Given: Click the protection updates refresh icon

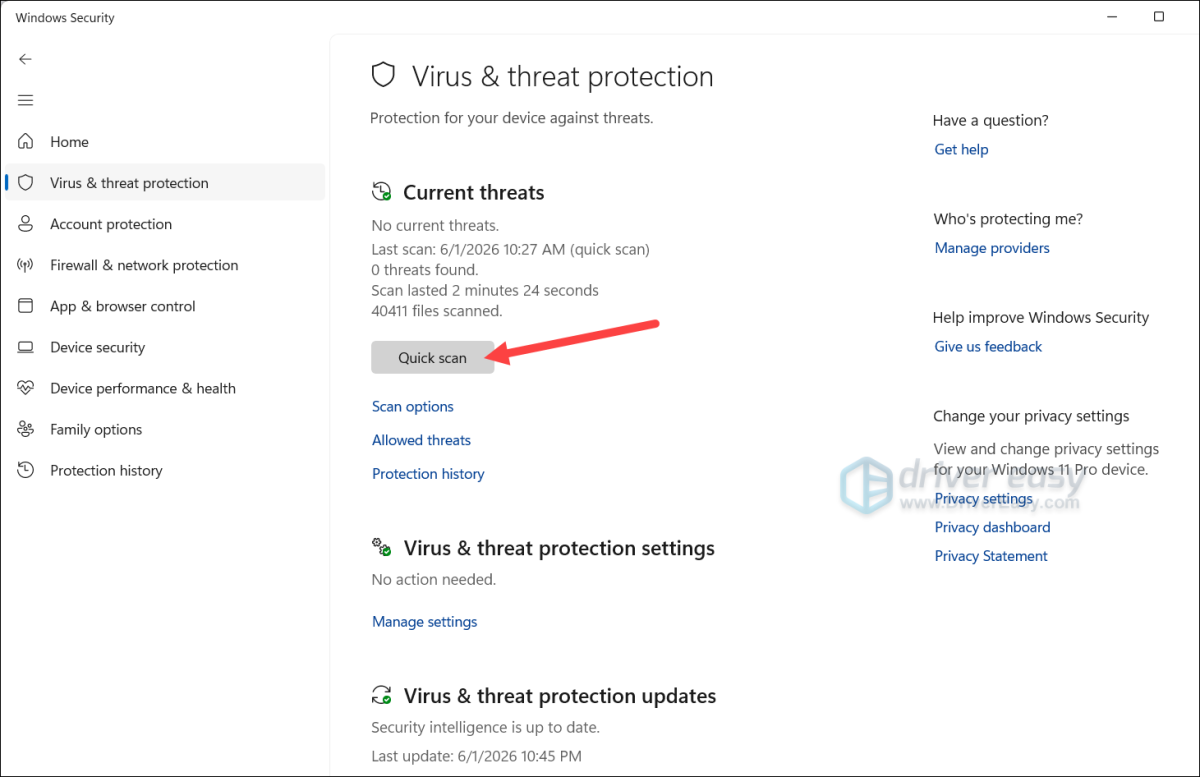Looking at the screenshot, I should tap(381, 695).
